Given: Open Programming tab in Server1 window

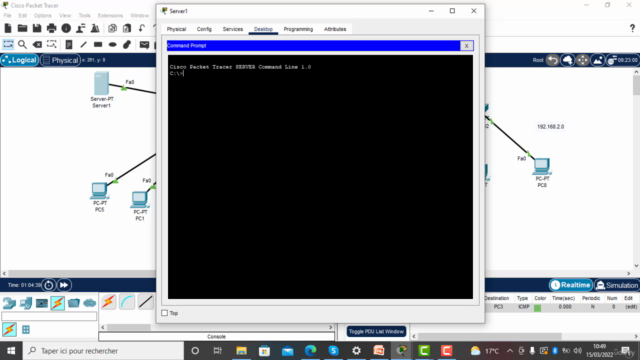Looking at the screenshot, I should 298,29.
